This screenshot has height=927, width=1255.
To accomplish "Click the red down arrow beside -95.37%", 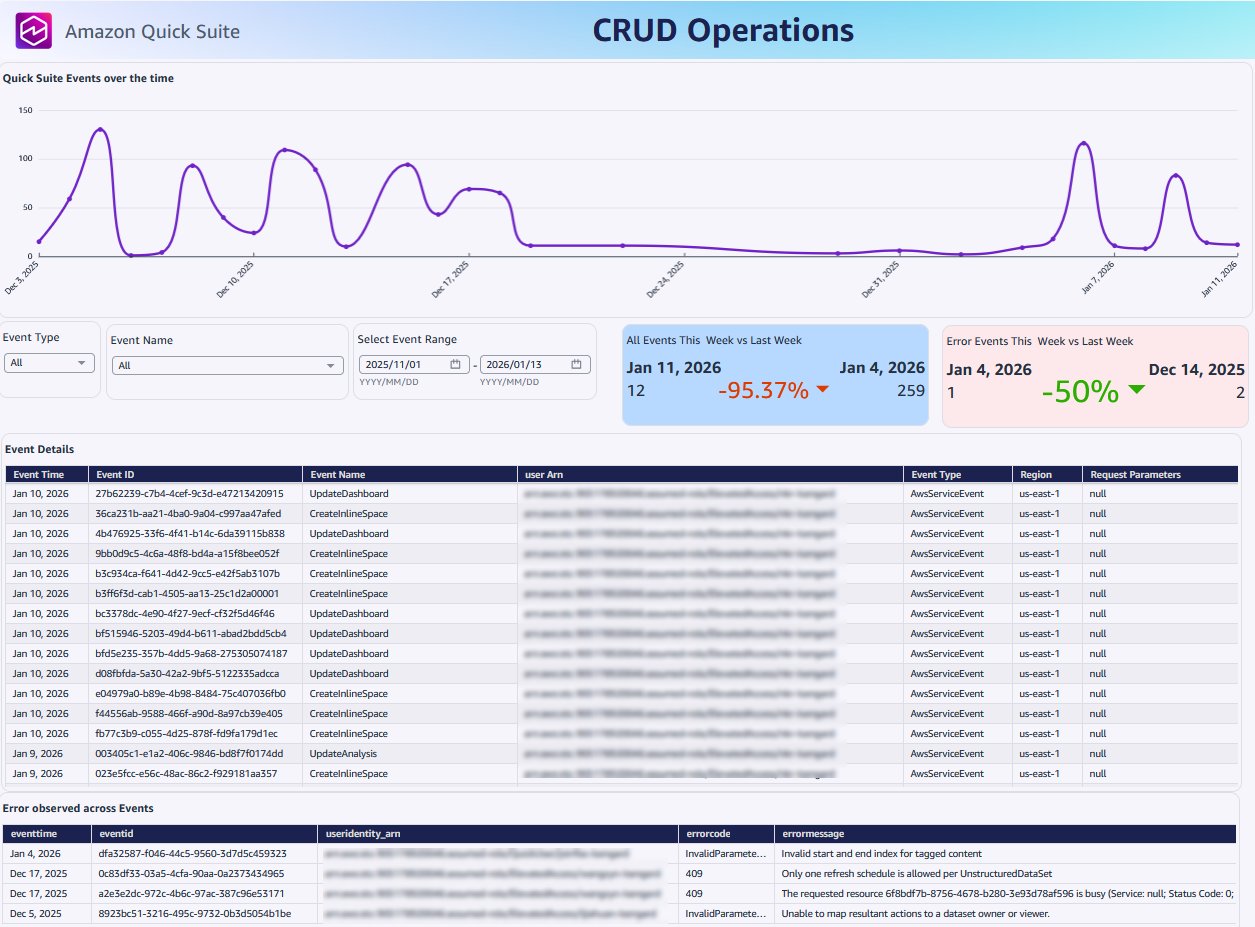I will click(823, 390).
